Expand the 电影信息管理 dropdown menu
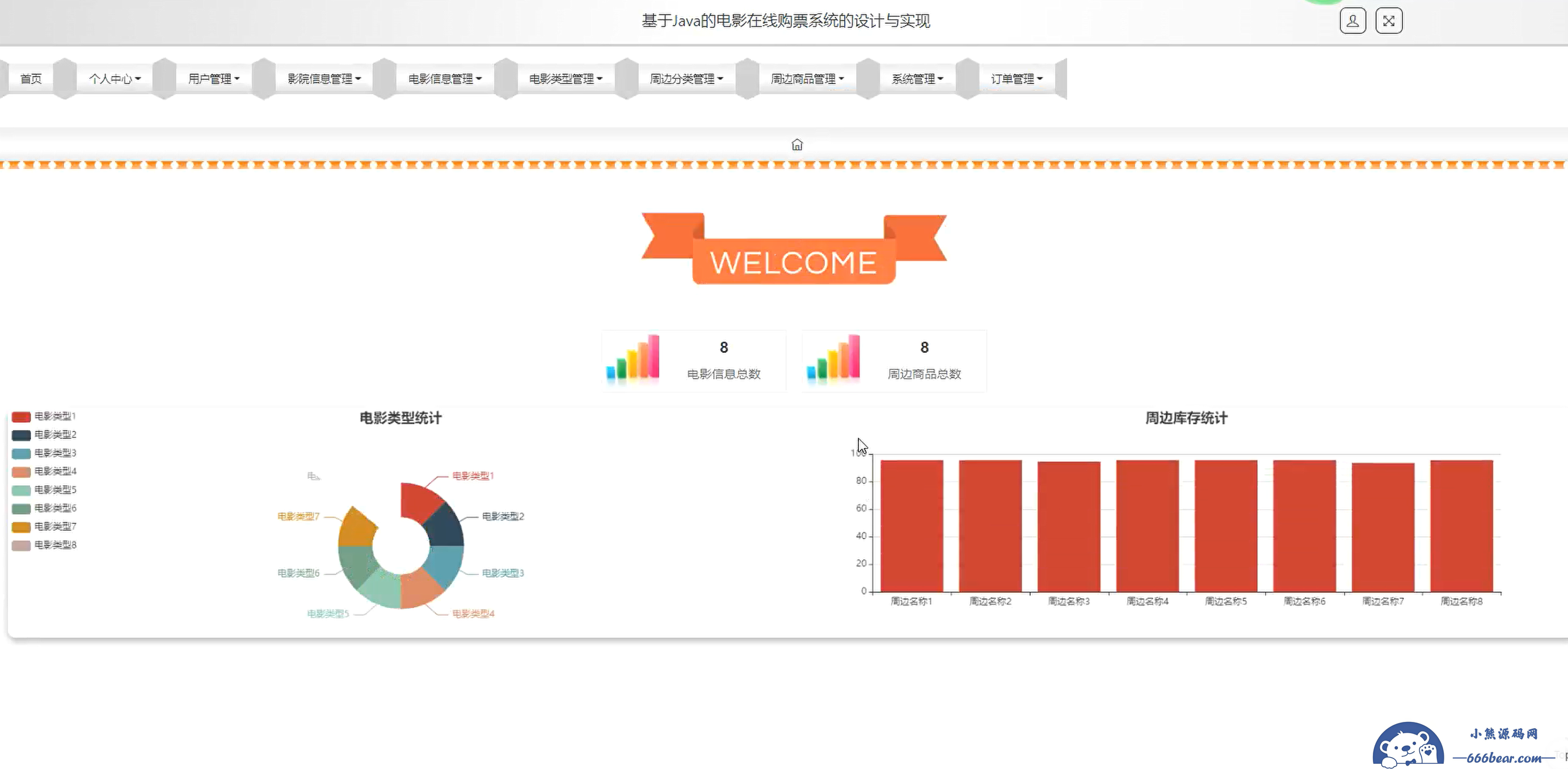The height and width of the screenshot is (769, 1568). (x=445, y=78)
